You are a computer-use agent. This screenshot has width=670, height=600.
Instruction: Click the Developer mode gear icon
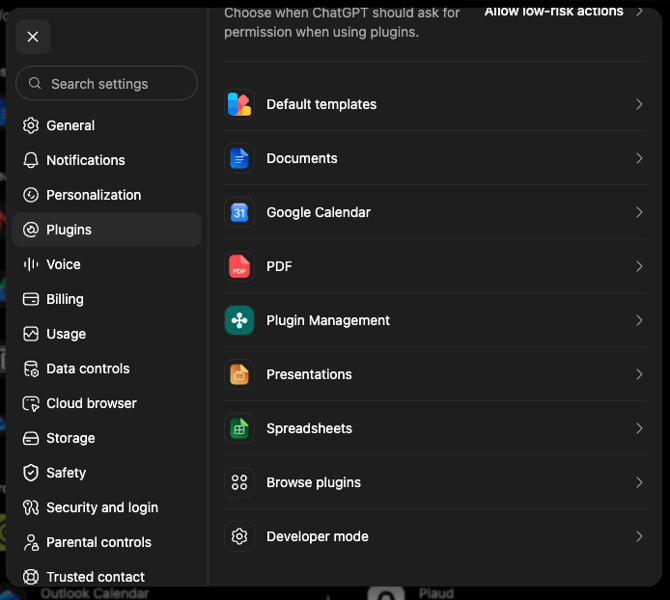tap(239, 536)
